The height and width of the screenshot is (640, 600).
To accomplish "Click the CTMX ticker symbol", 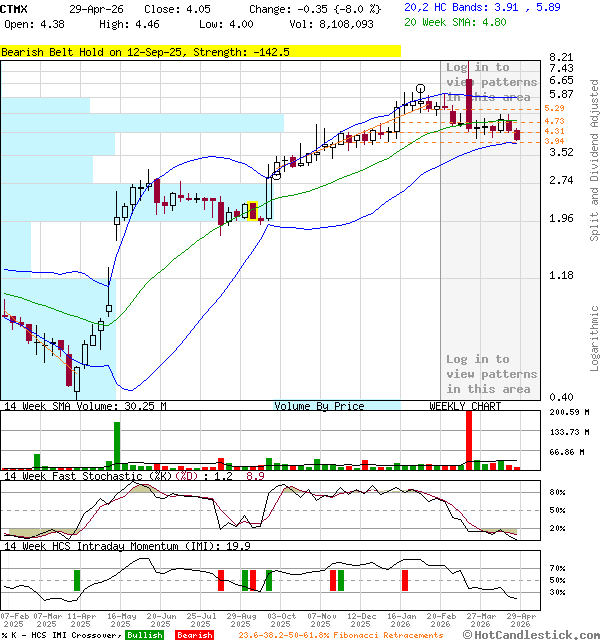I will (x=14, y=8).
